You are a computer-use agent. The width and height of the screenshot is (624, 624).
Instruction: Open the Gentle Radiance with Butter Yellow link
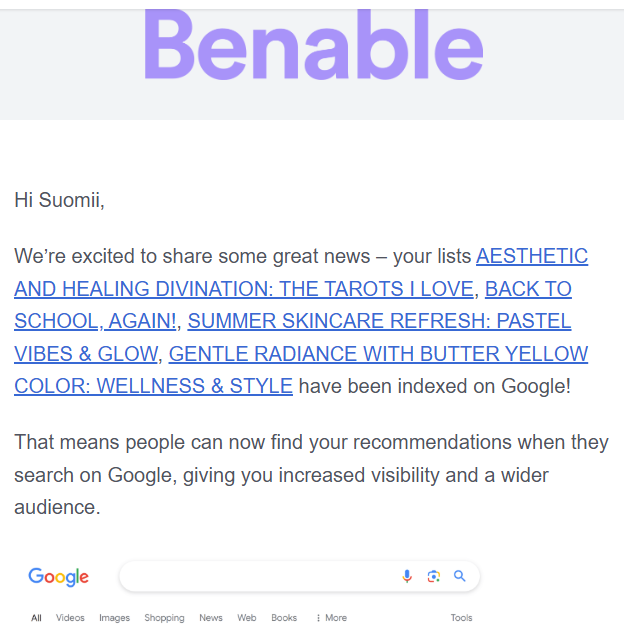pyautogui.click(x=378, y=353)
